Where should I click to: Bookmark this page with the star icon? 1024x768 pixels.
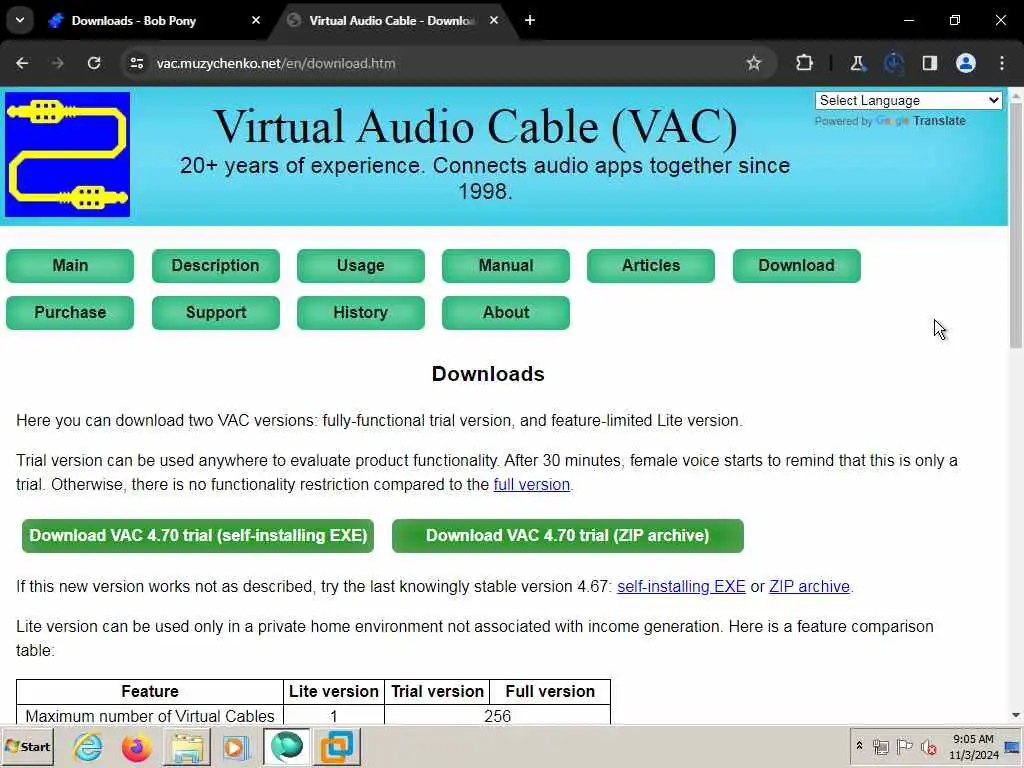(x=754, y=63)
